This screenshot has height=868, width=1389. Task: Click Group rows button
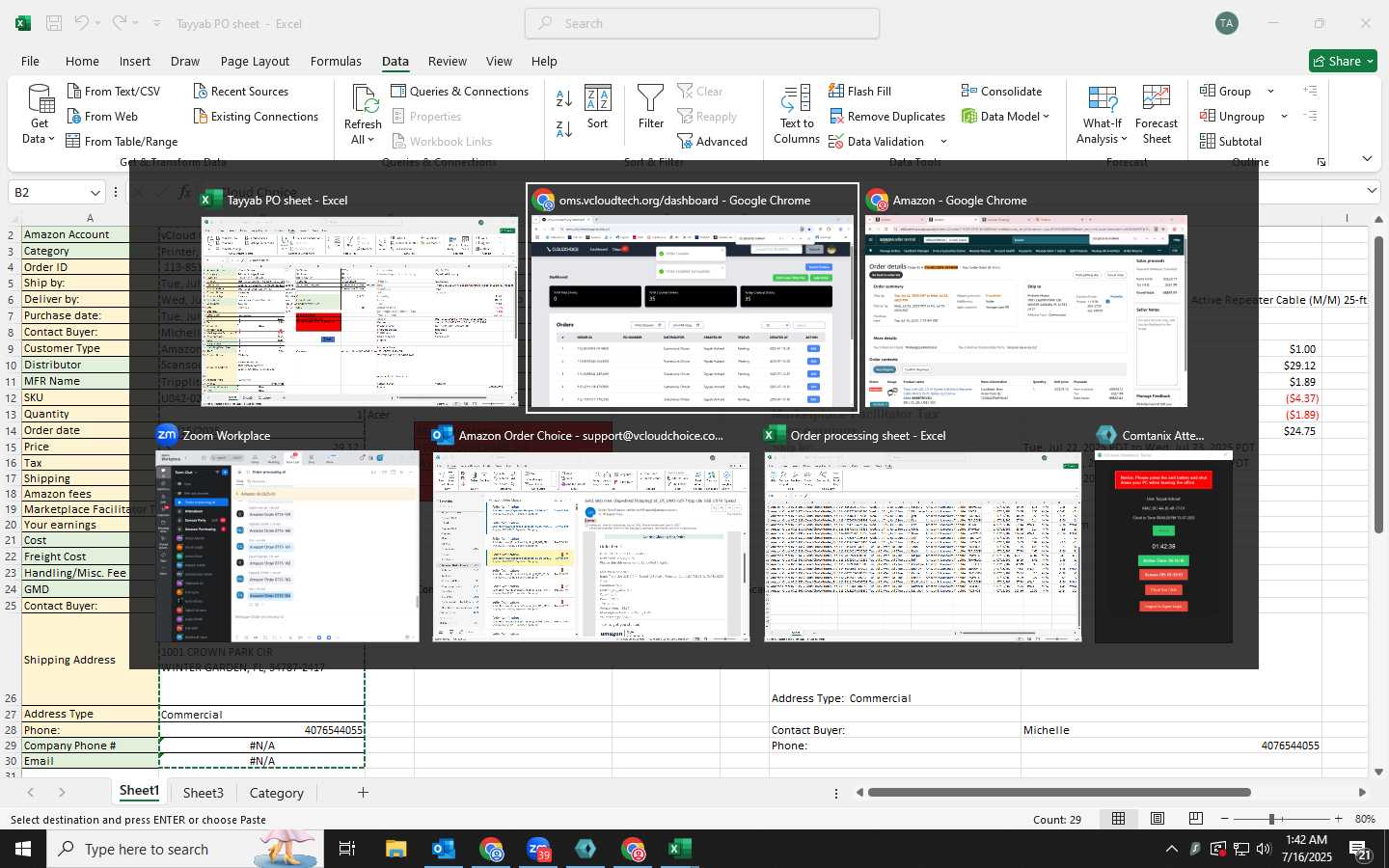pos(1225,91)
